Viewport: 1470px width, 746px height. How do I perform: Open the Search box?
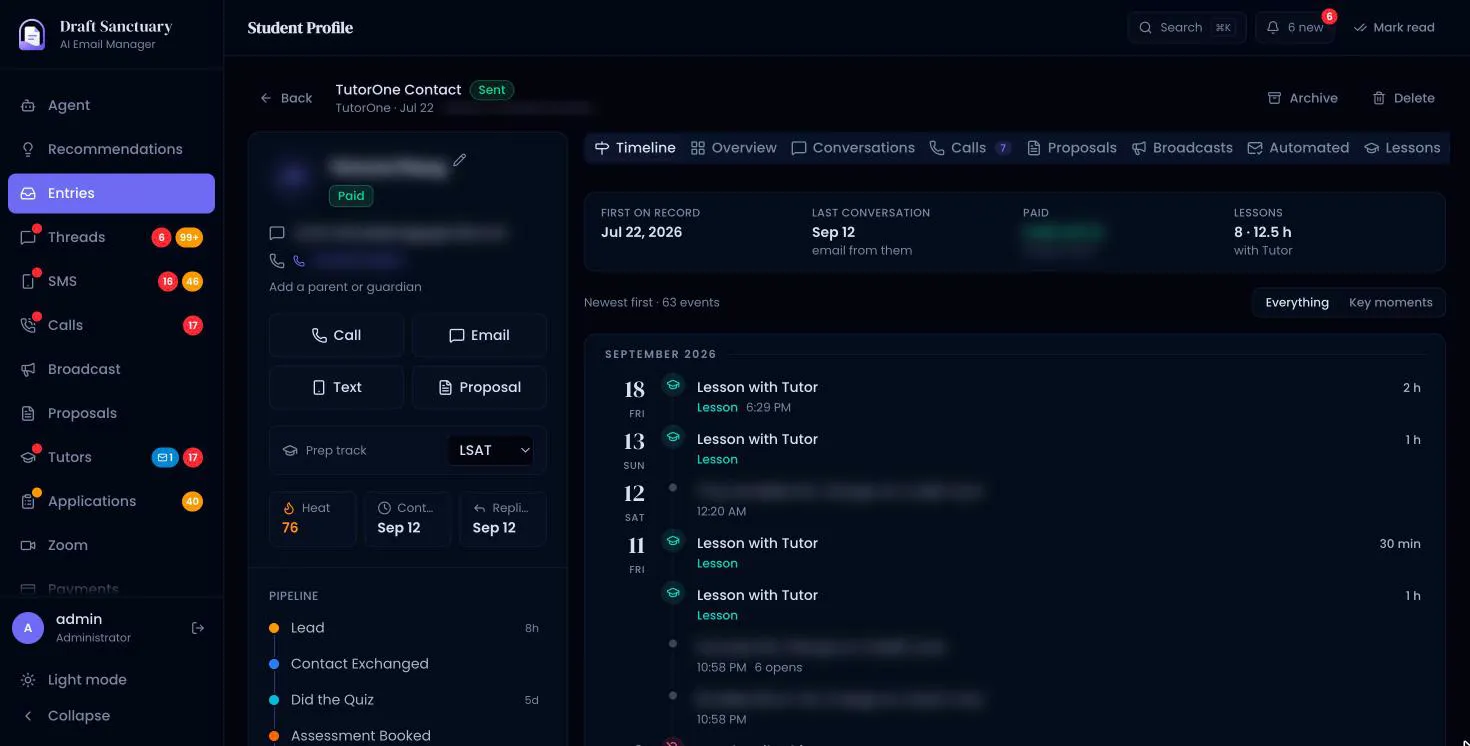coord(1187,27)
